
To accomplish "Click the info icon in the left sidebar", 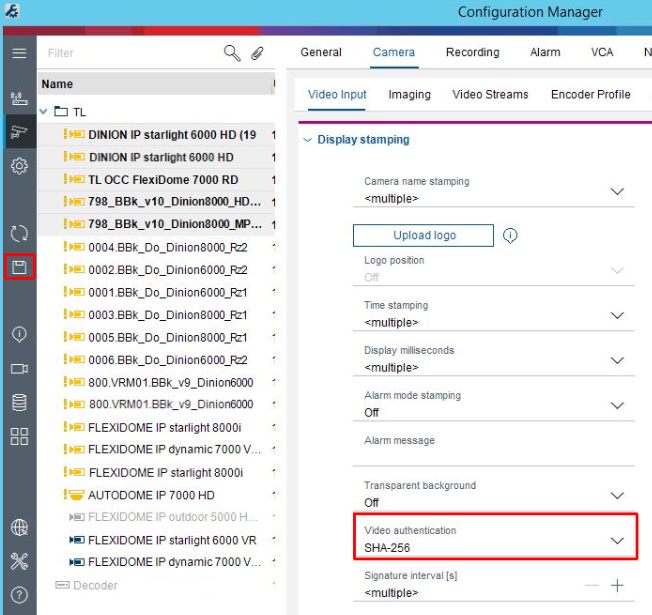I will click(19, 334).
